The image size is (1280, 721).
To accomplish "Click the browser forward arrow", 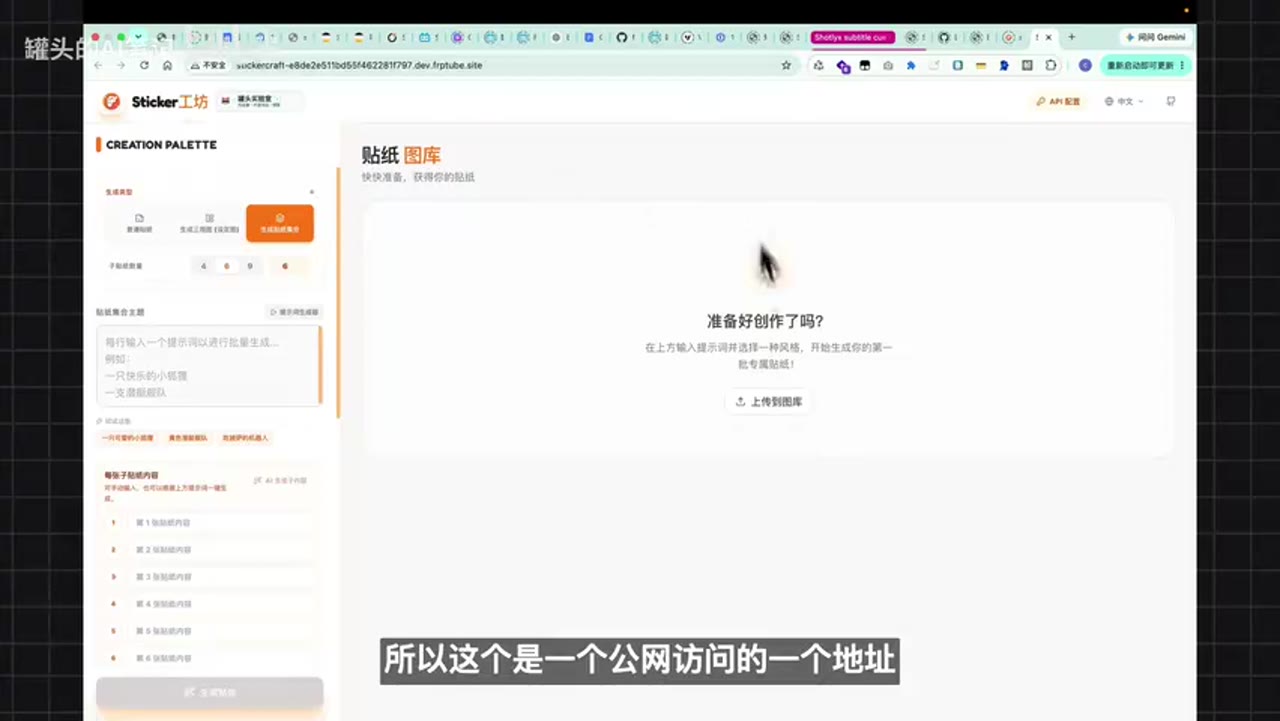I will coord(121,65).
